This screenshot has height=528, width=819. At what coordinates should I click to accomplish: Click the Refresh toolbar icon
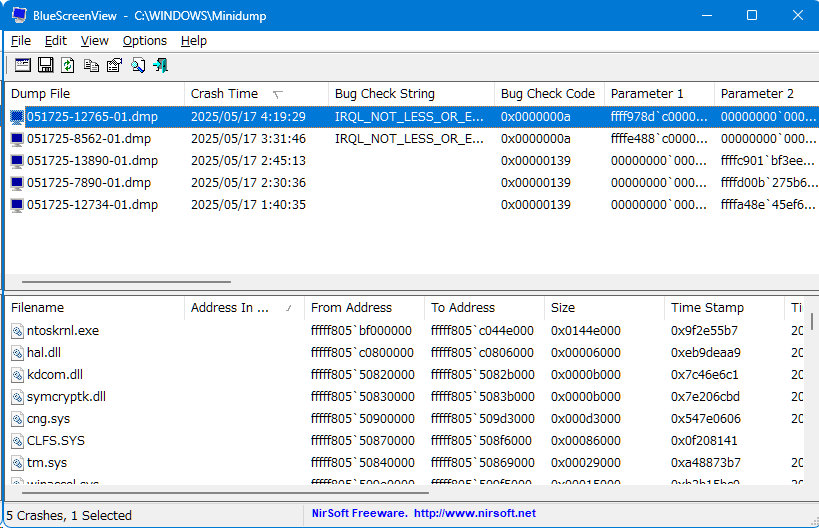[x=68, y=65]
